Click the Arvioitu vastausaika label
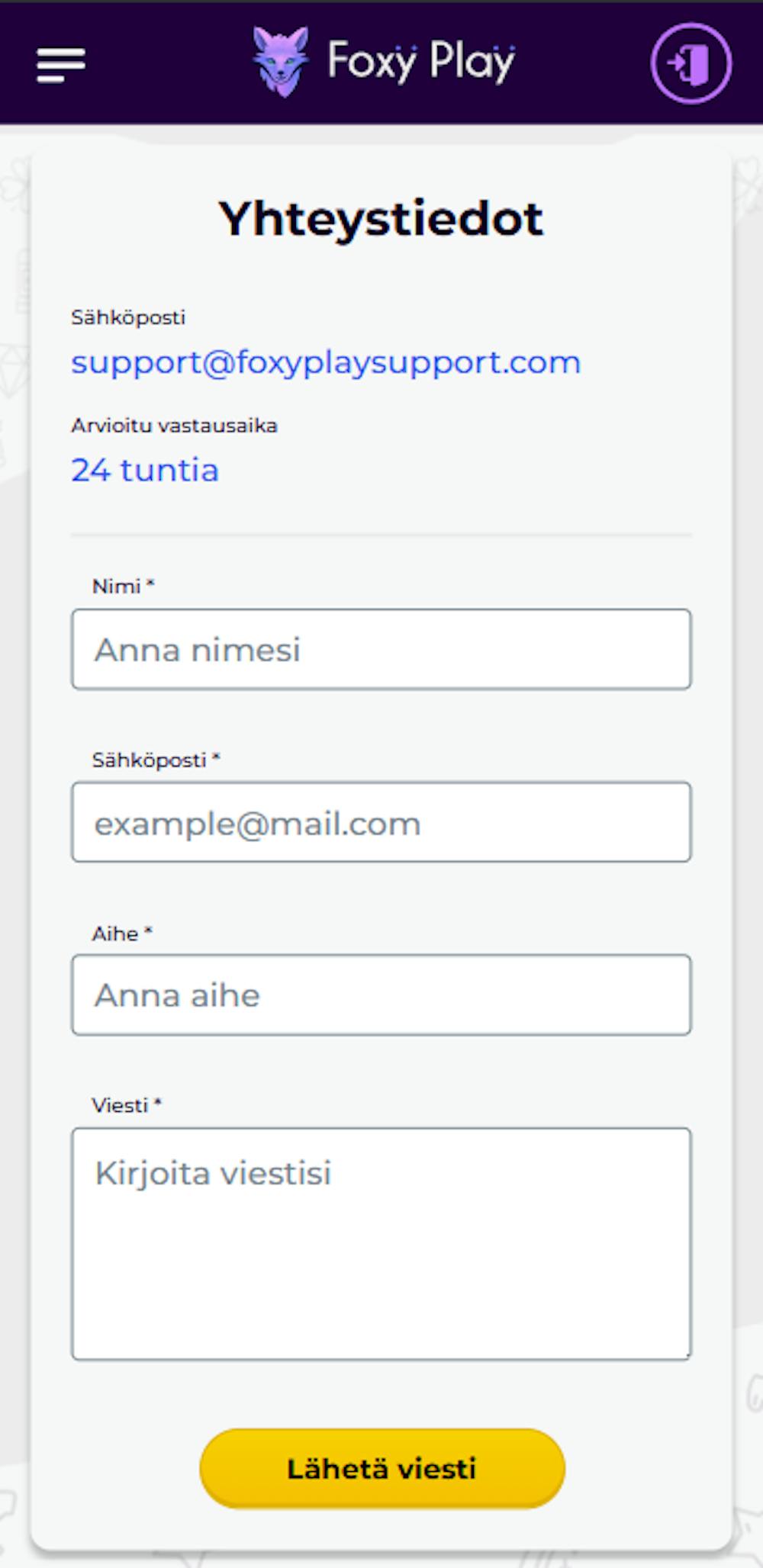The image size is (763, 1568). [x=174, y=426]
